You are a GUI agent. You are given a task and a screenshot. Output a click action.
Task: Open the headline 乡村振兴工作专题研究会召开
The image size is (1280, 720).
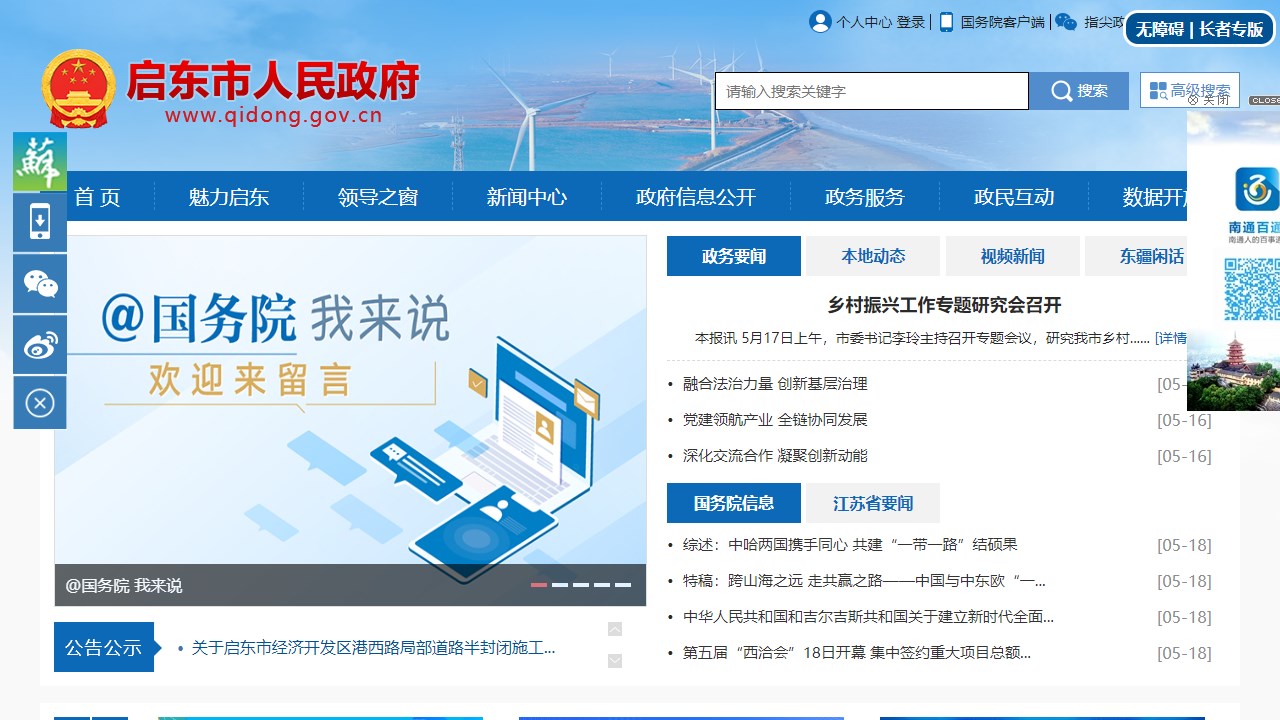click(944, 305)
